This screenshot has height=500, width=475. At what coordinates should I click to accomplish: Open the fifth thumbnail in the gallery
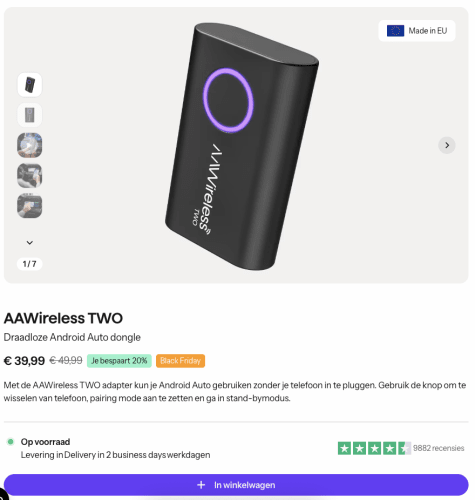click(30, 206)
